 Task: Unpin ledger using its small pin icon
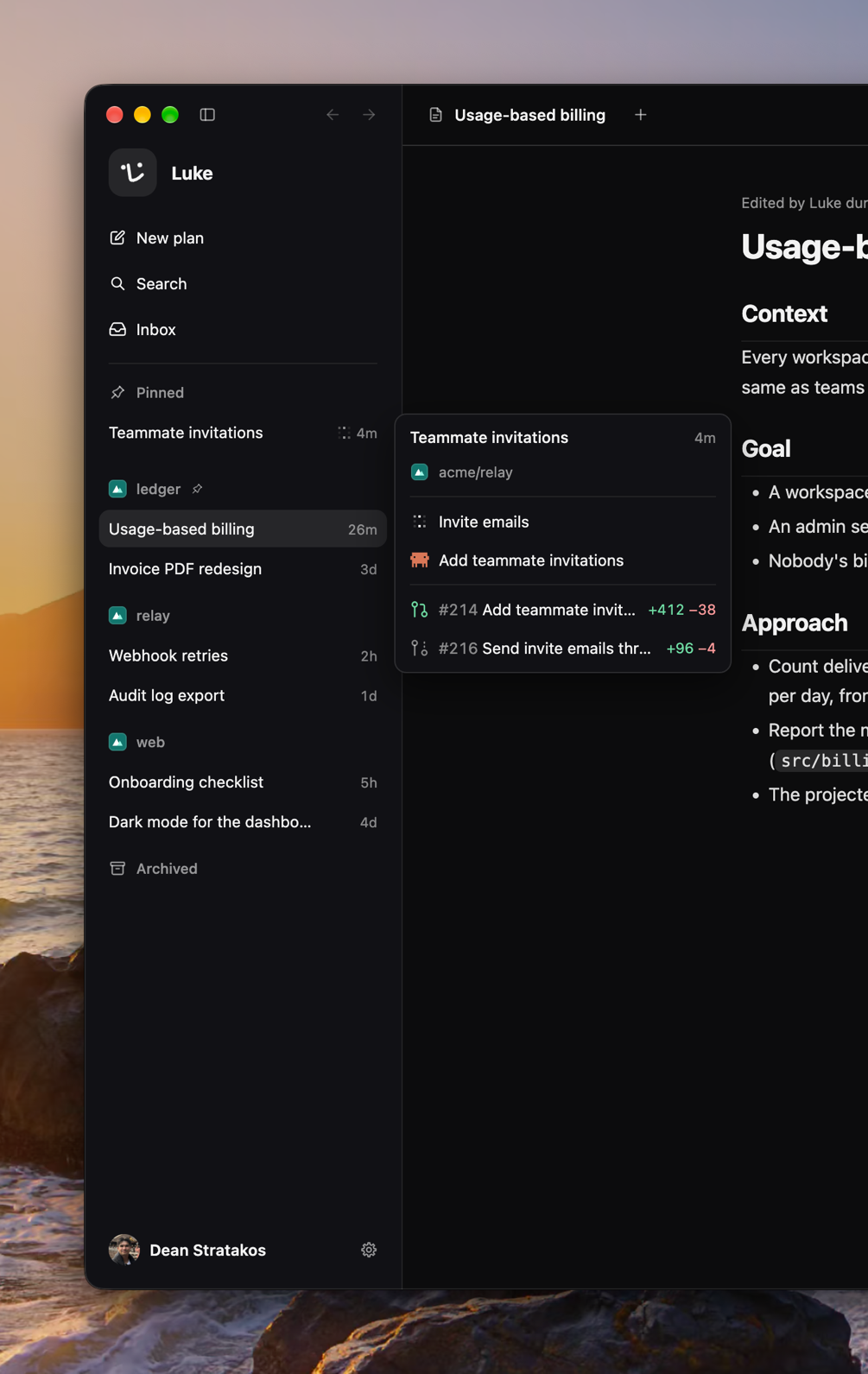coord(197,489)
